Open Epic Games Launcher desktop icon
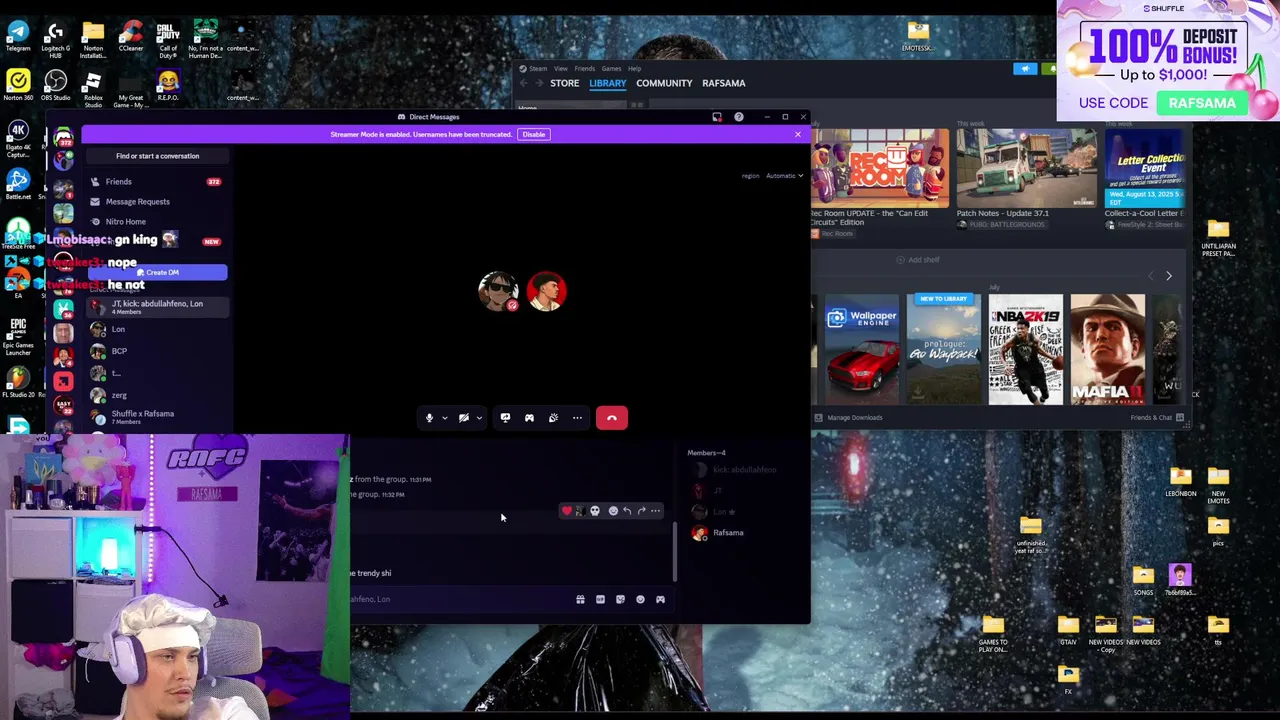Viewport: 1280px width, 720px height. [18, 337]
